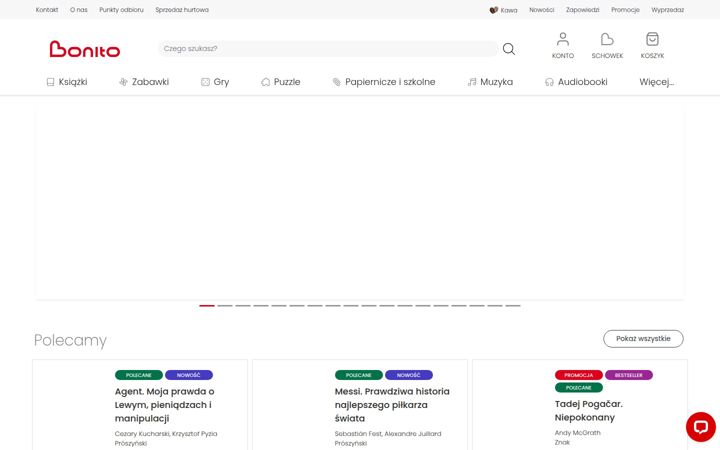Open the Puzzle category menu
The width and height of the screenshot is (720, 450).
pos(287,82)
